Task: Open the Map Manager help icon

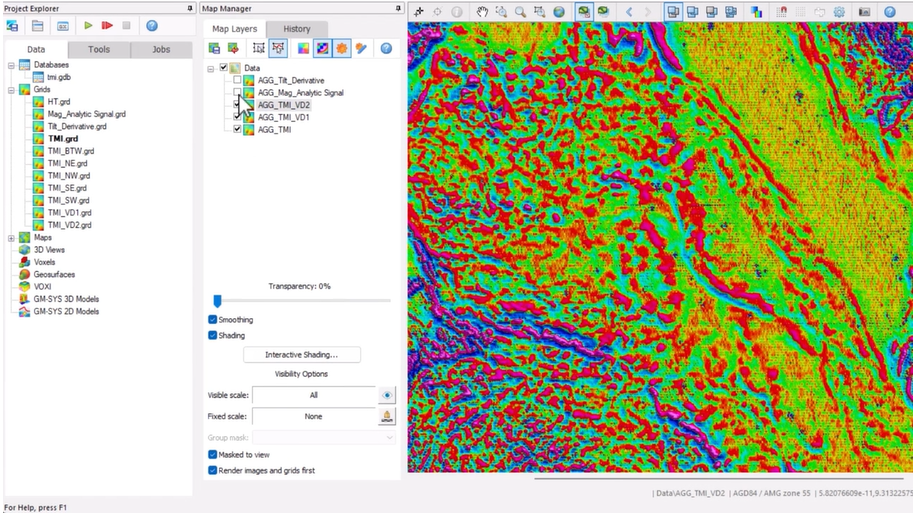Action: pos(386,48)
